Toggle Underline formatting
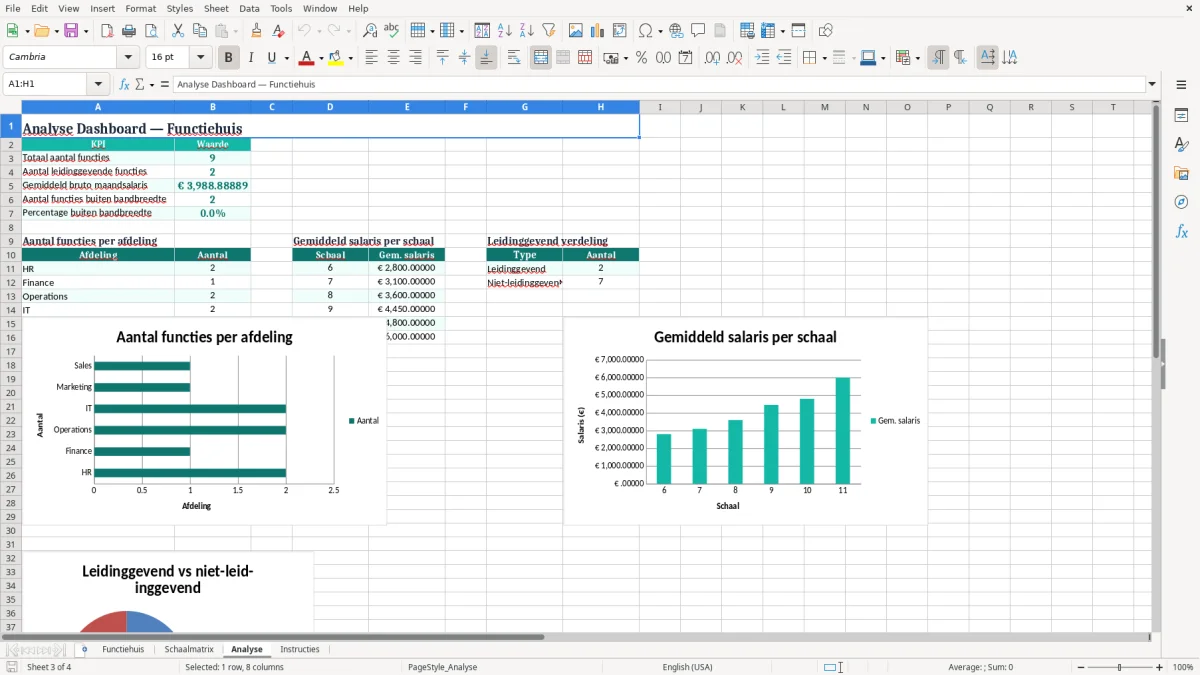The height and width of the screenshot is (675, 1200). point(272,58)
